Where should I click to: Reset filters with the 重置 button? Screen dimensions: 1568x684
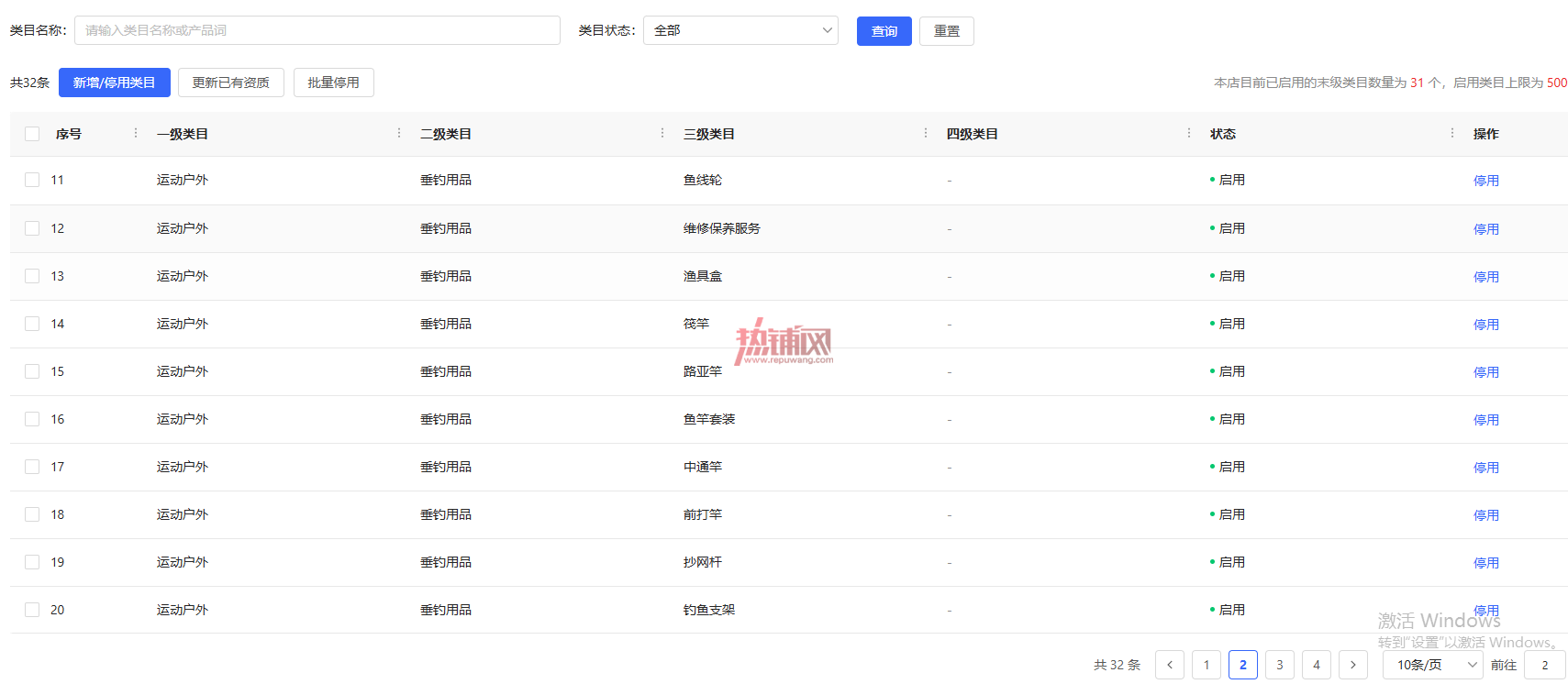click(947, 31)
